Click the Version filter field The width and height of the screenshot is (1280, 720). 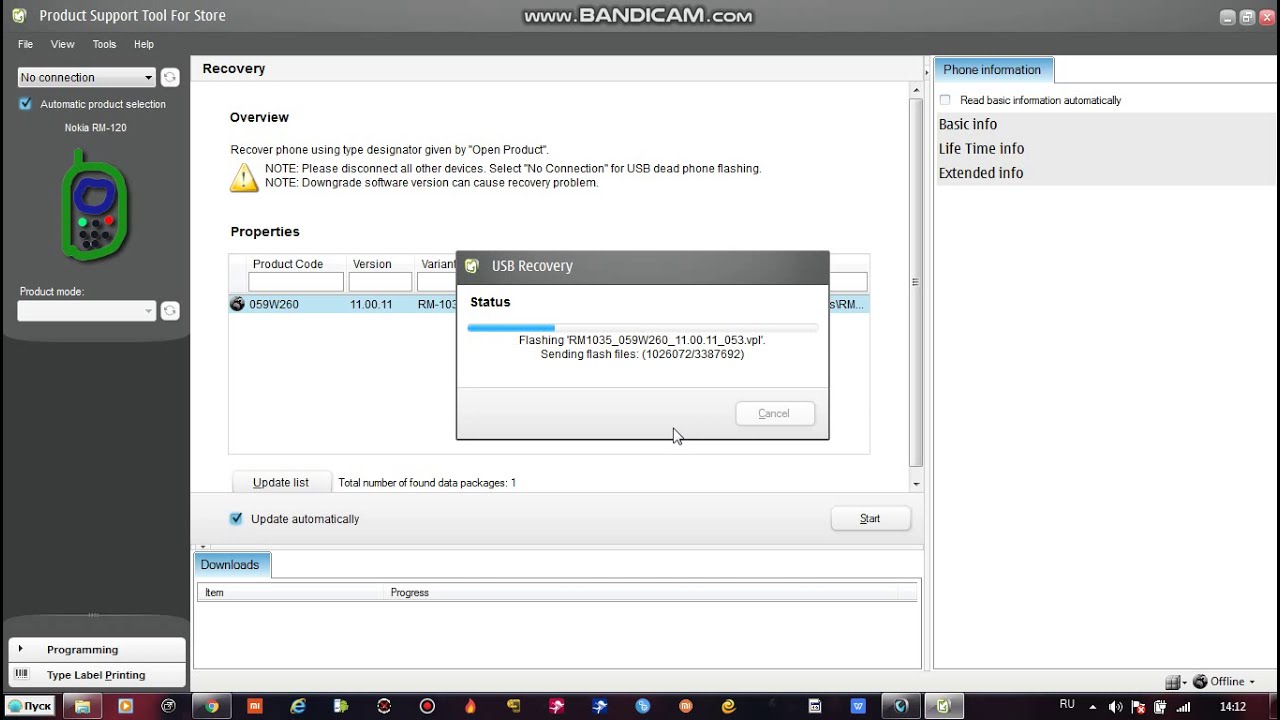click(380, 282)
